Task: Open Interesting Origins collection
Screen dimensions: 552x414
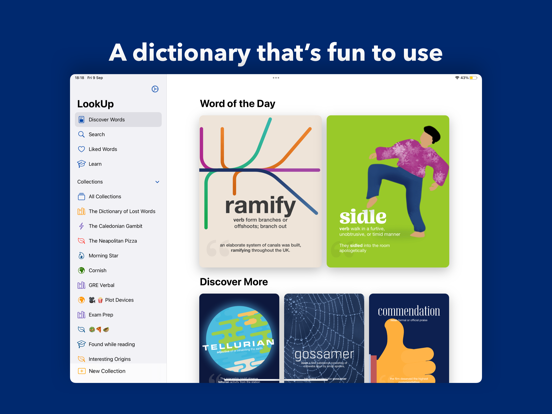Action: (118, 359)
